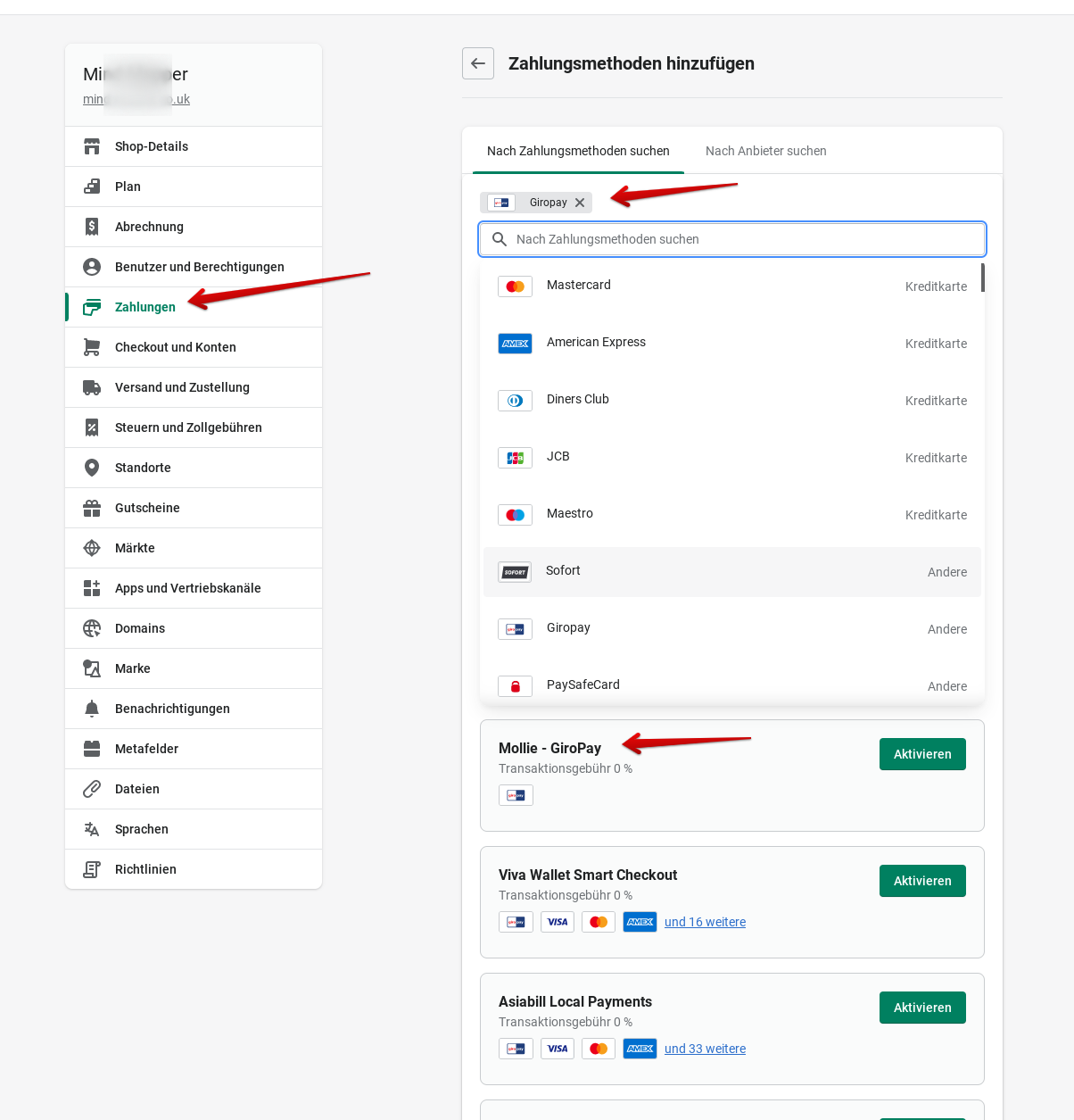
Task: Remove the Giropay filter chip
Action: [x=580, y=203]
